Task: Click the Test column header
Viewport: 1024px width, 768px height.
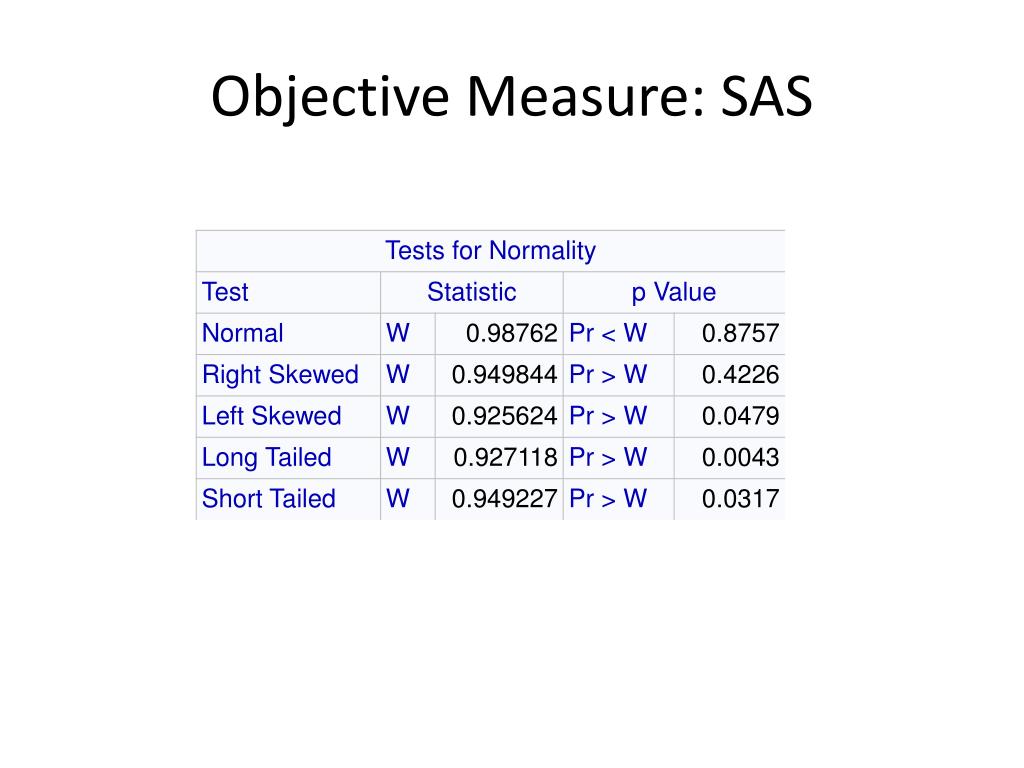Action: pyautogui.click(x=225, y=292)
